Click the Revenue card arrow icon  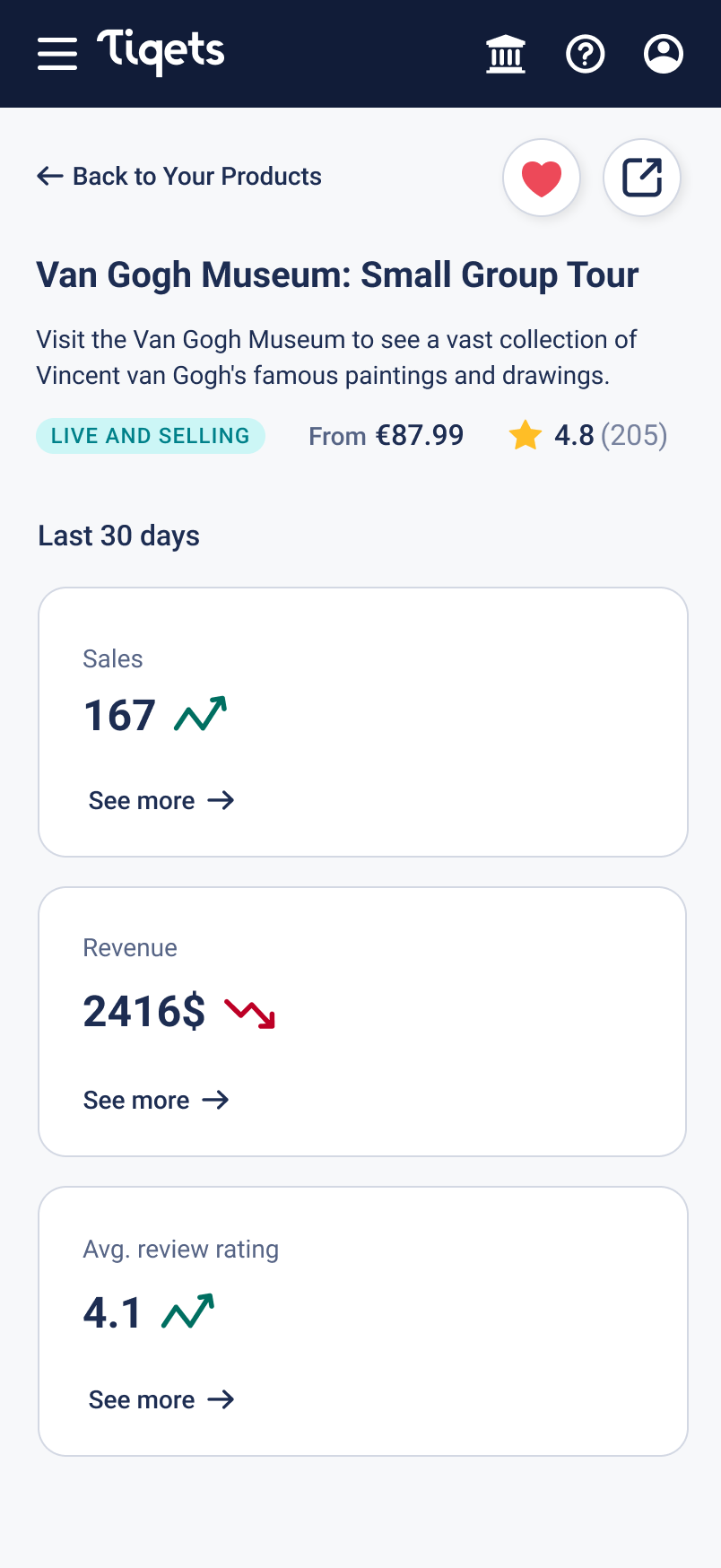tap(215, 1100)
